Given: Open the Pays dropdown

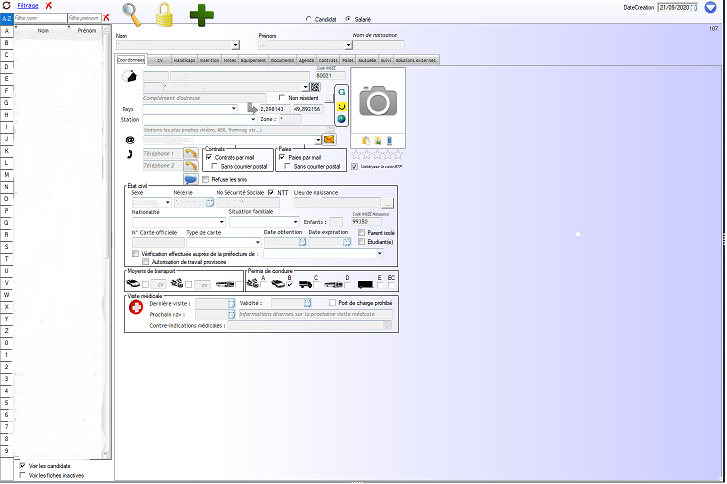Looking at the screenshot, I should tap(233, 108).
